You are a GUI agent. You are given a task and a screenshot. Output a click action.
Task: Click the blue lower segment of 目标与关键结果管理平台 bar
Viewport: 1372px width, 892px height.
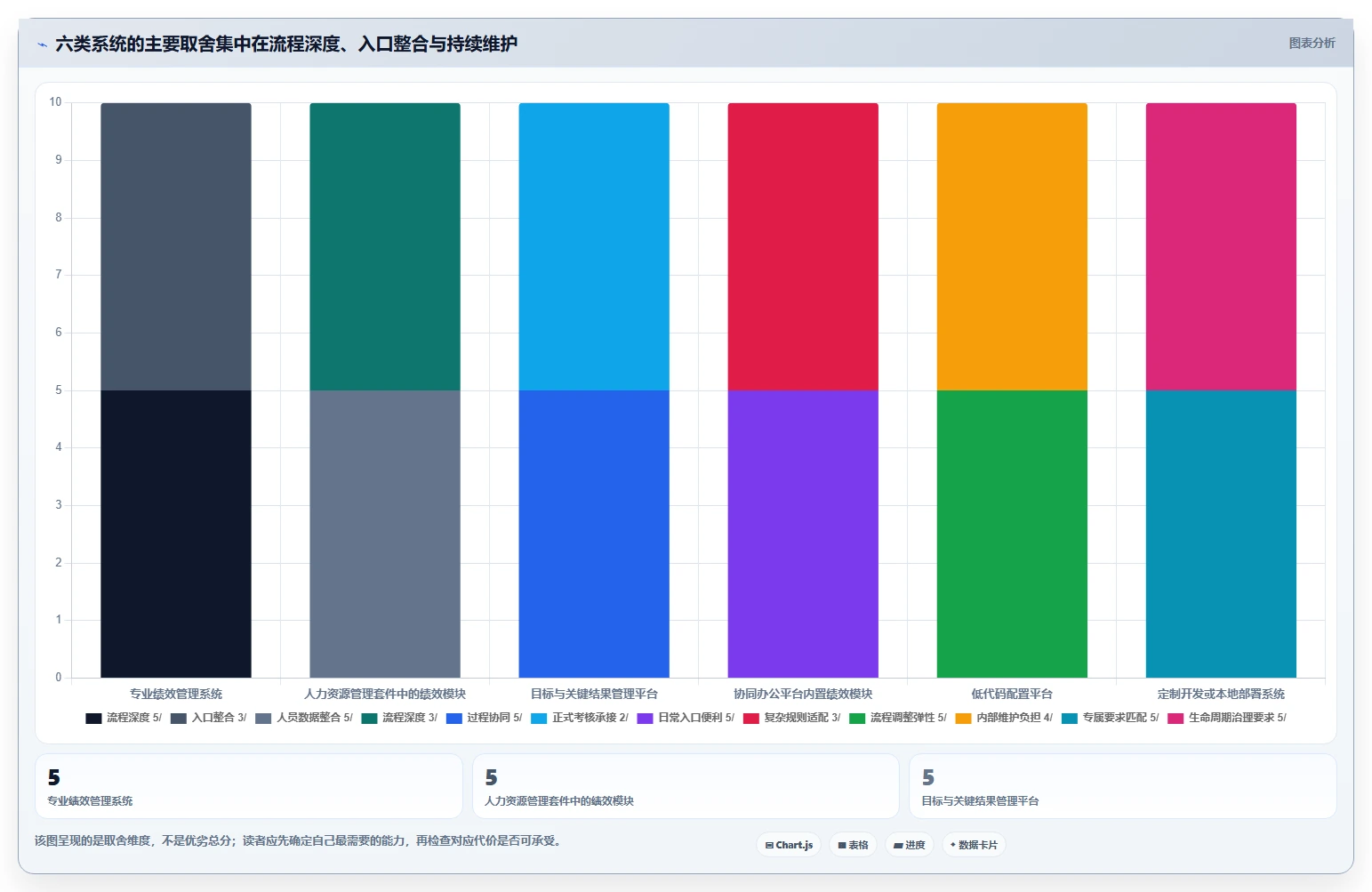coord(594,534)
